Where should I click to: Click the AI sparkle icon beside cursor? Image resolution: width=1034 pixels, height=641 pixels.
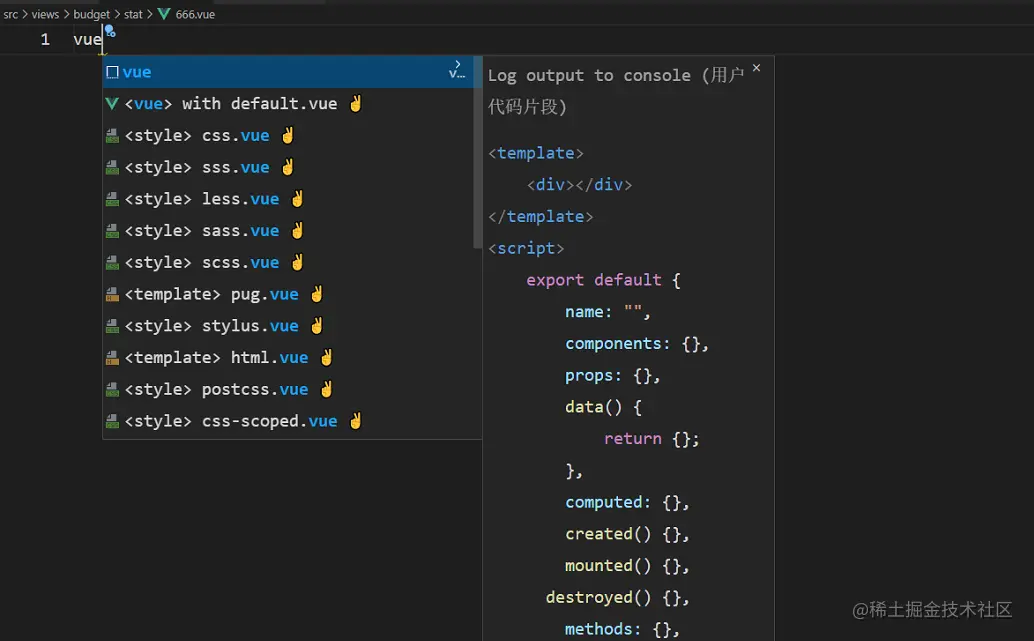(110, 31)
